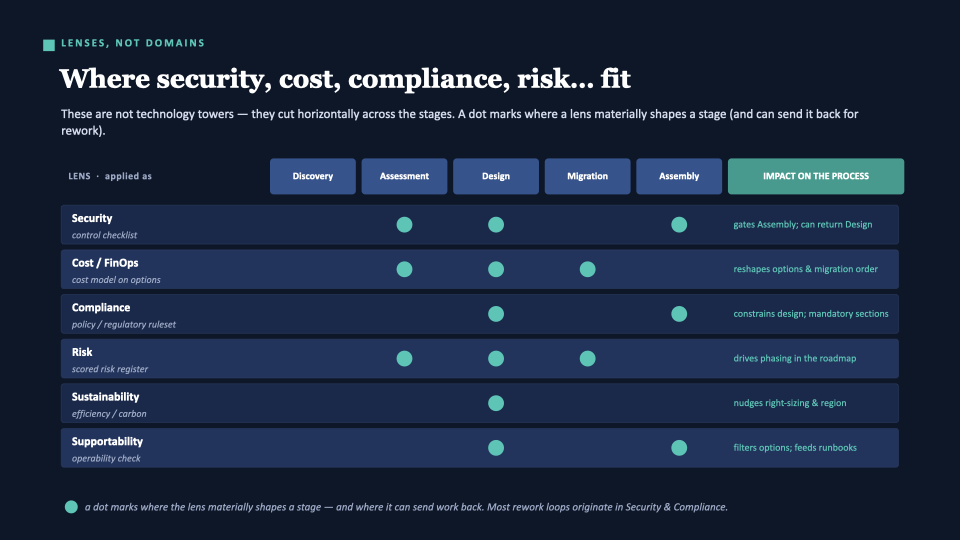
Task: Click 'drives phasing in the roadmap' text
Action: 795,359
